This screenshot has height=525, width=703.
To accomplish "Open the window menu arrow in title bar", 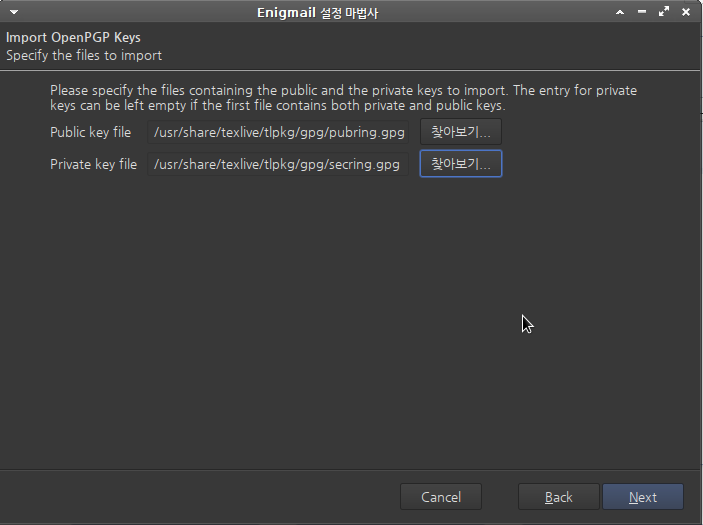I will 14,12.
